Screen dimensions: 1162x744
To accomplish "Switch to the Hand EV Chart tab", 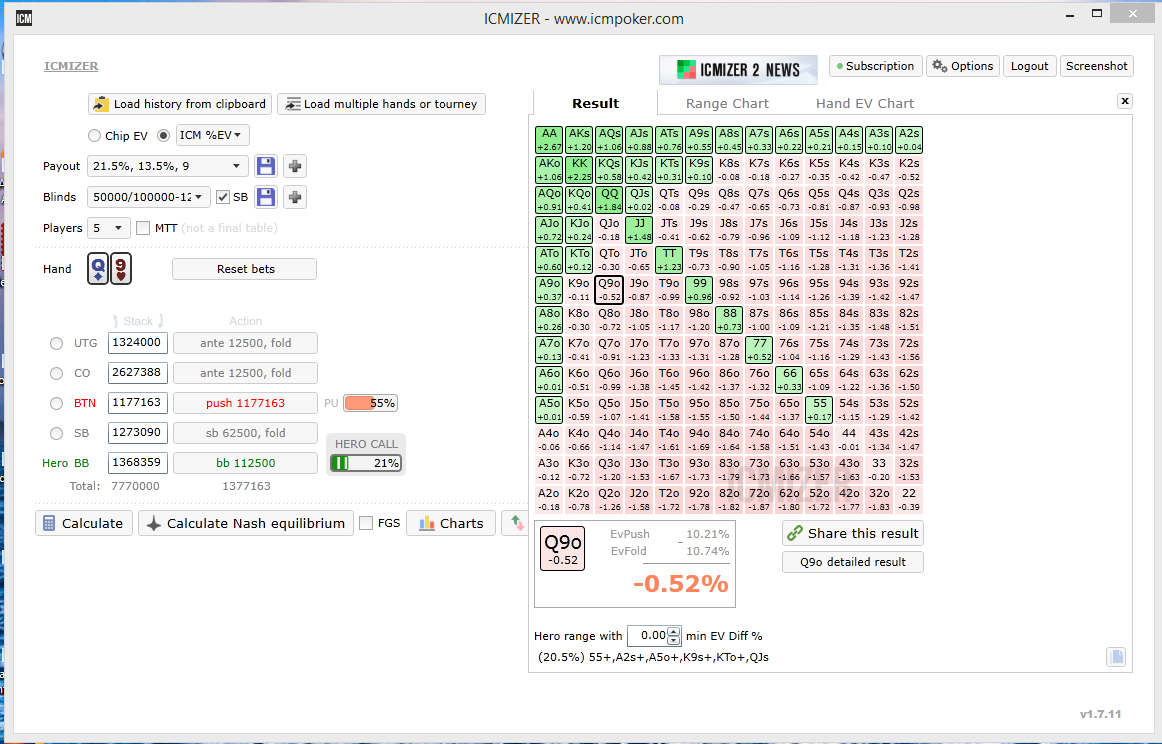I will point(865,104).
